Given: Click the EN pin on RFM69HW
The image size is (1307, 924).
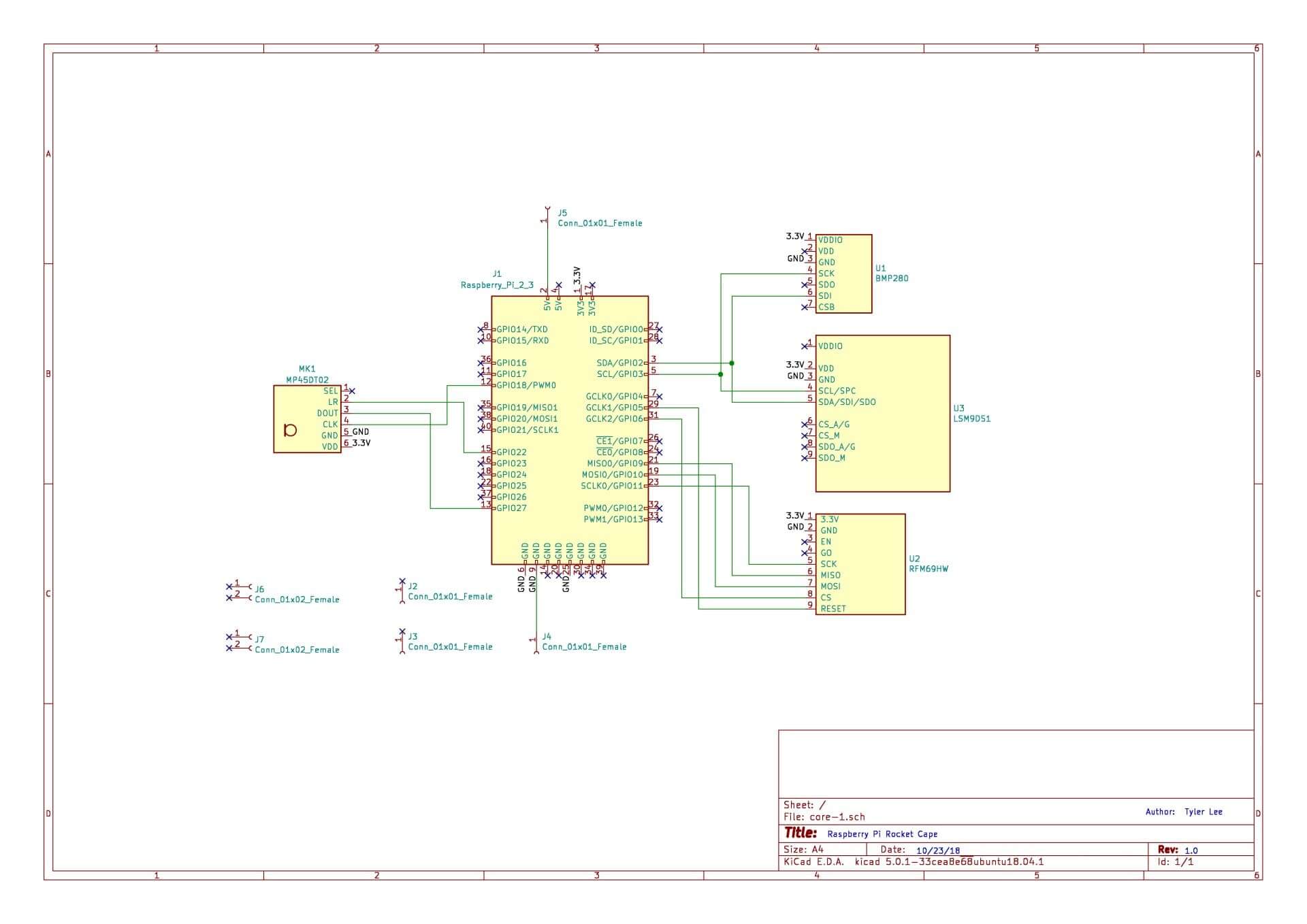Looking at the screenshot, I should pos(826,542).
